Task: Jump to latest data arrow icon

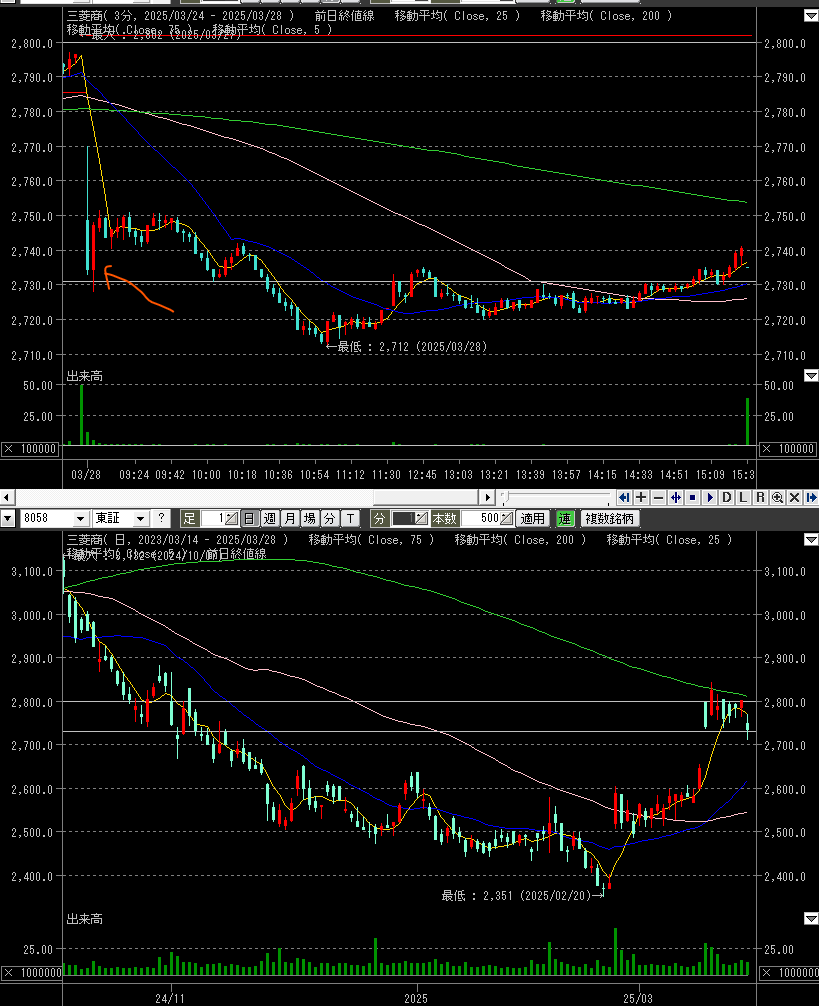Action: [x=811, y=497]
